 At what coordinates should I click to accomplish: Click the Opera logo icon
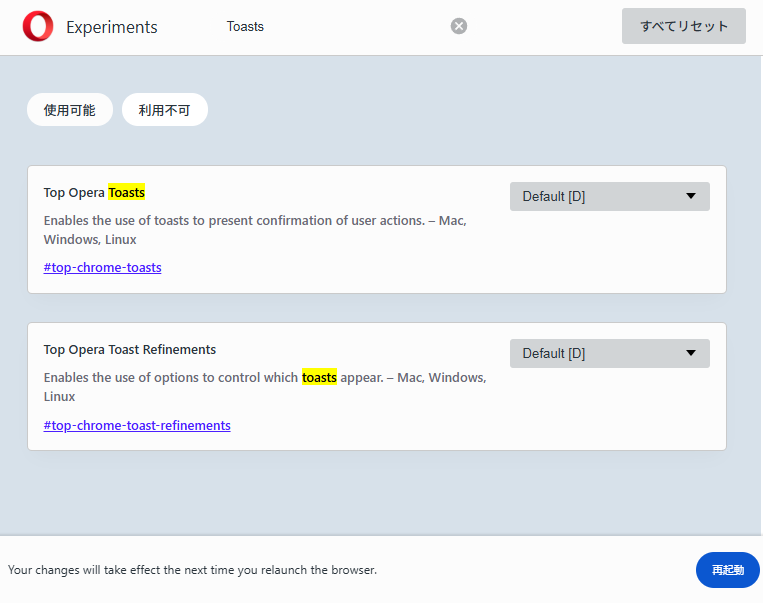tap(38, 26)
